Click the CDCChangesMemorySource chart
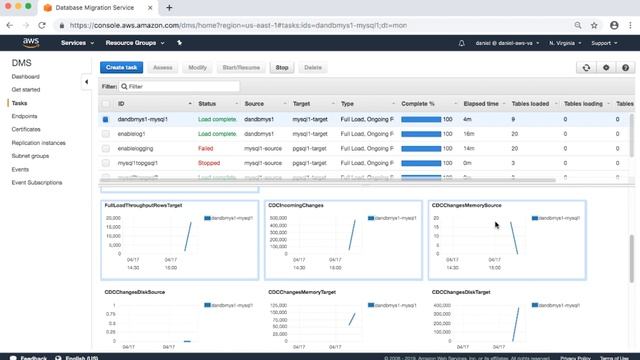640x360 pixels. click(x=507, y=240)
